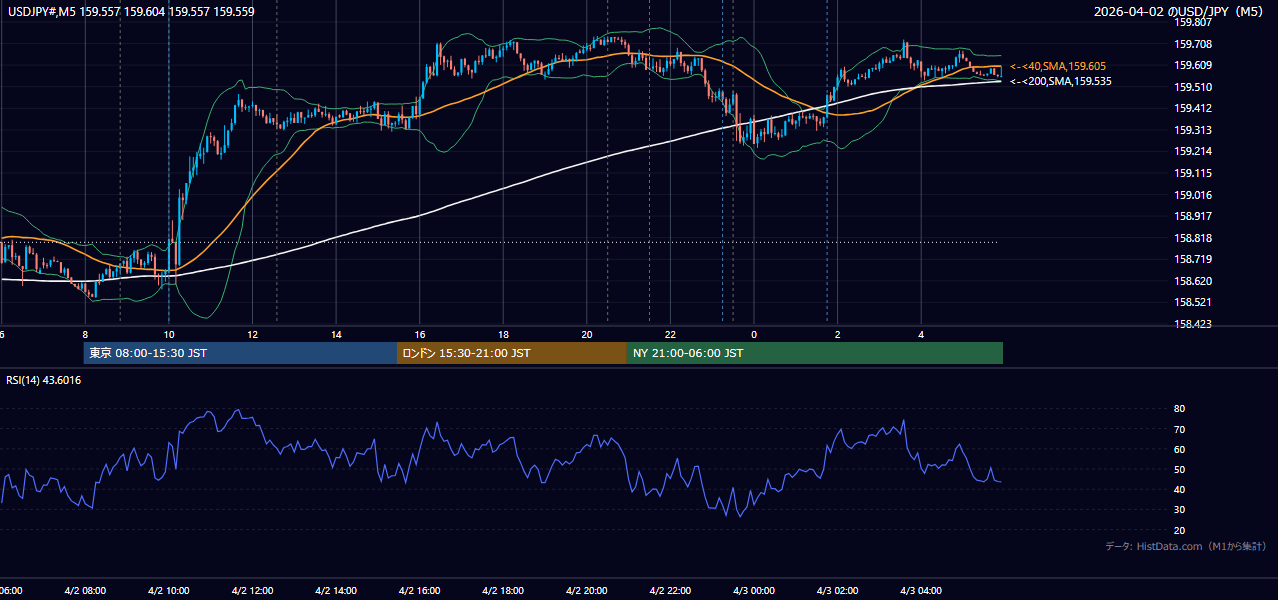The height and width of the screenshot is (600, 1278).
Task: Select the ロンドン 15:30-21:00 JST session bar
Action: point(512,353)
